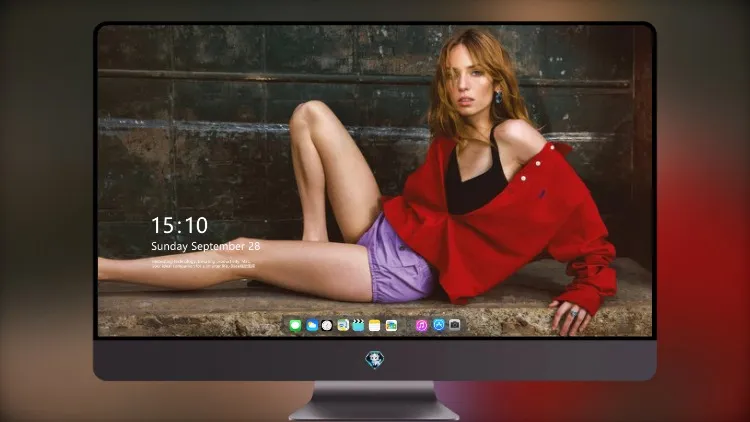Open the Photos gallery dock icon
The width and height of the screenshot is (750, 422).
391,326
